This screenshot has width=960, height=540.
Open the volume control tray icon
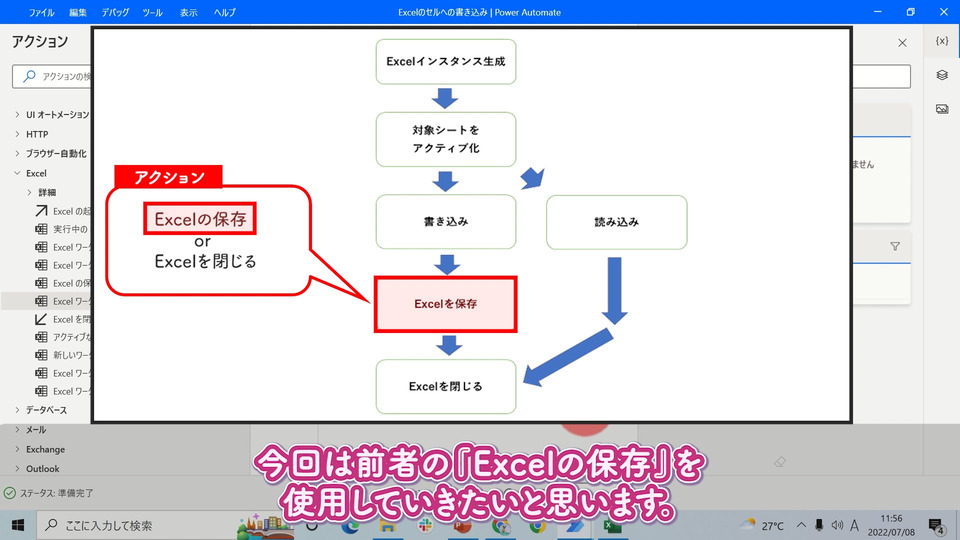click(837, 525)
